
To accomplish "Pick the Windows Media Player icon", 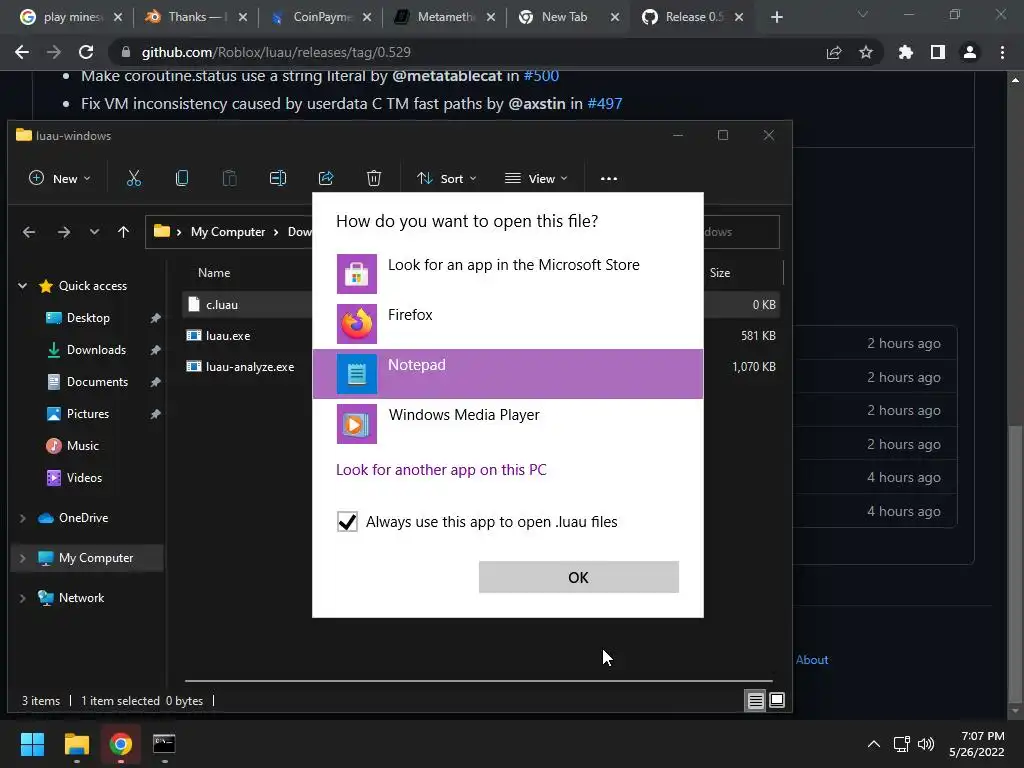I will [357, 424].
